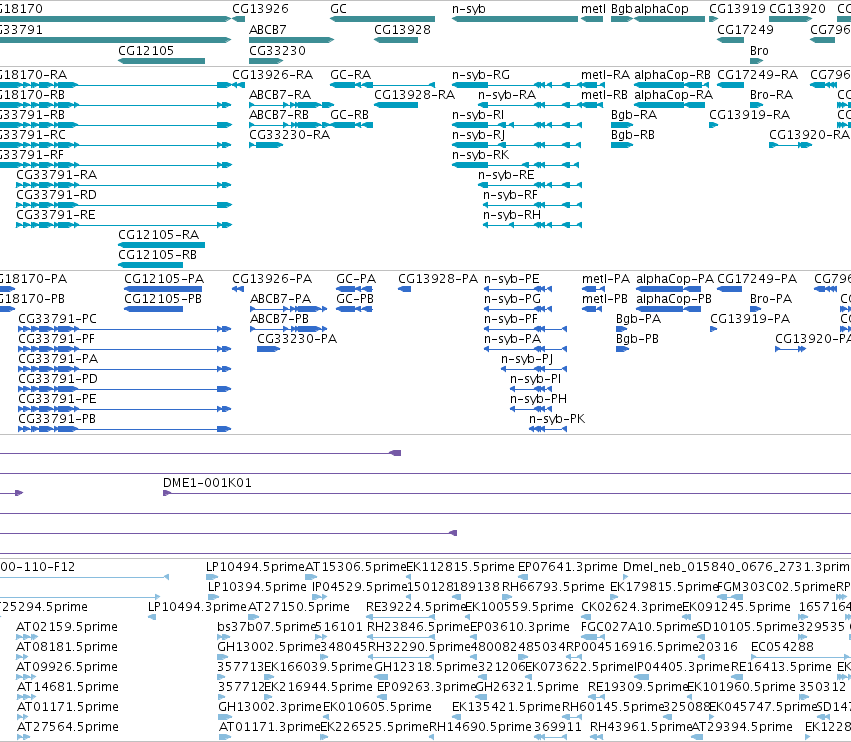
Task: Select transcript n-syb-RA
Action: 507,94
